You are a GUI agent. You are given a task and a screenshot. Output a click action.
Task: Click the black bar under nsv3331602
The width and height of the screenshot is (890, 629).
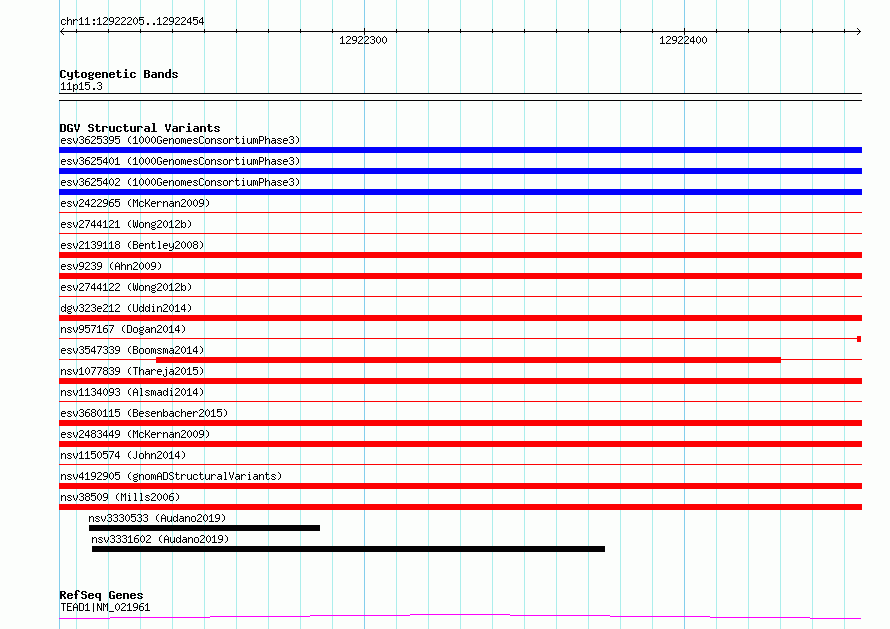(x=349, y=549)
